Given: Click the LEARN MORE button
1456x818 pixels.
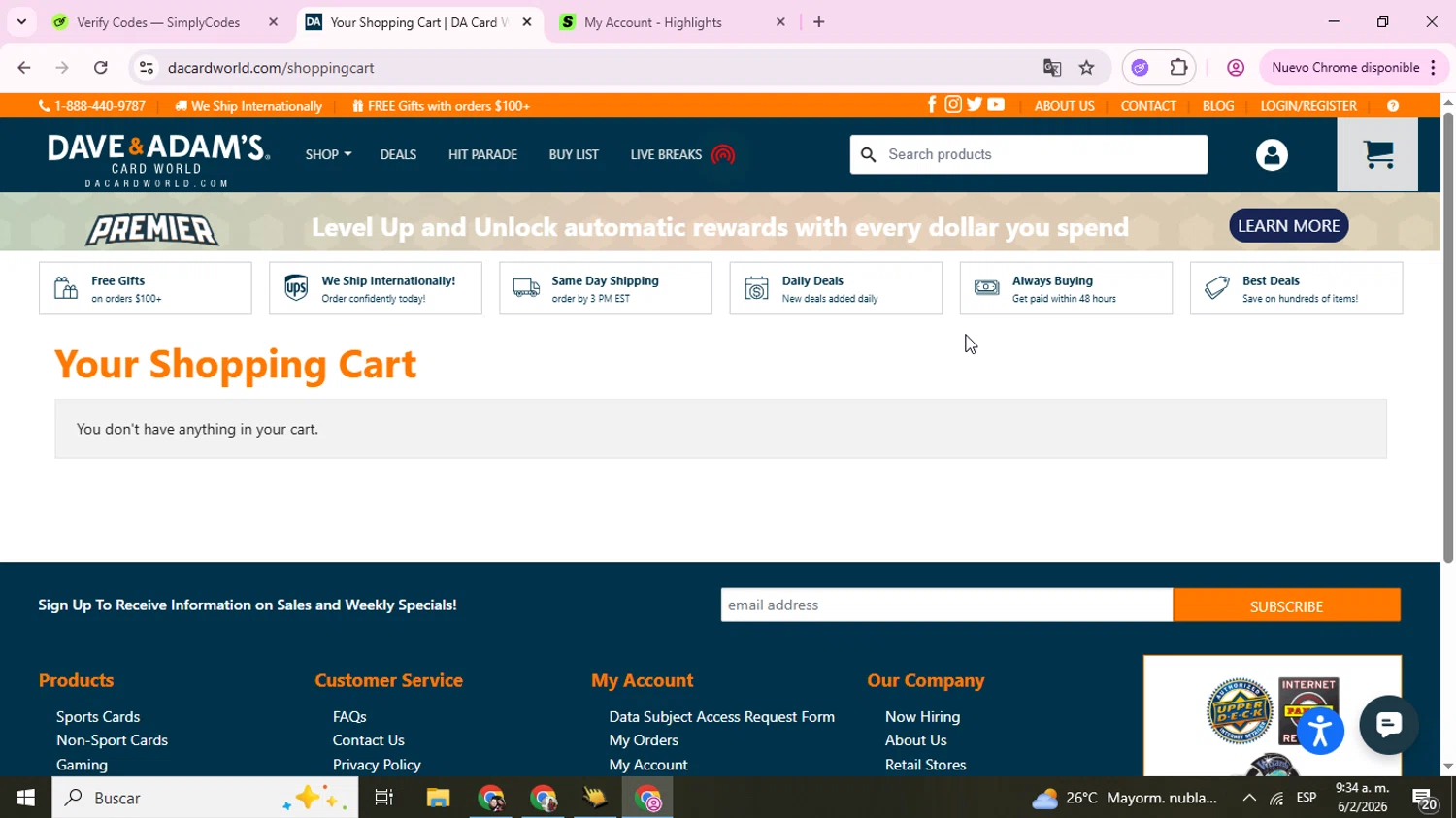Looking at the screenshot, I should [x=1288, y=225].
